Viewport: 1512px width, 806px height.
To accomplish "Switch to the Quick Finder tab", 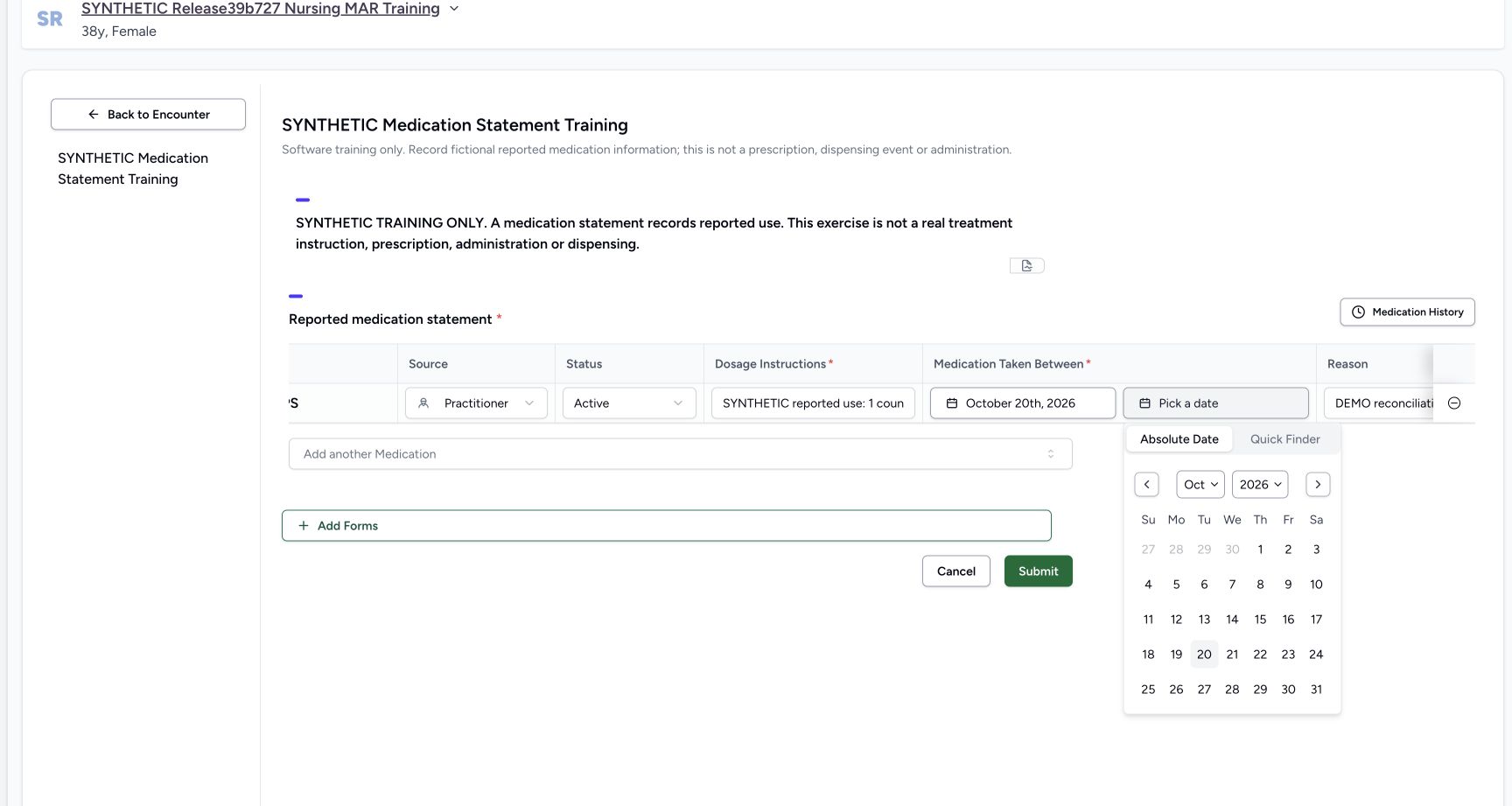I will pos(1284,439).
